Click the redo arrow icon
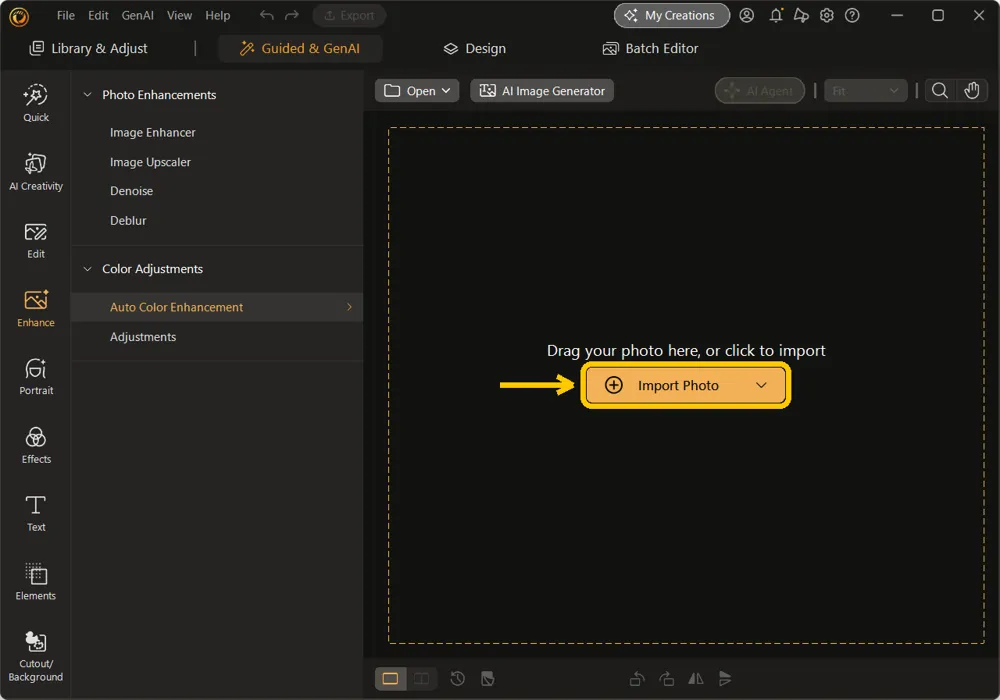Image resolution: width=1000 pixels, height=700 pixels. click(x=291, y=15)
